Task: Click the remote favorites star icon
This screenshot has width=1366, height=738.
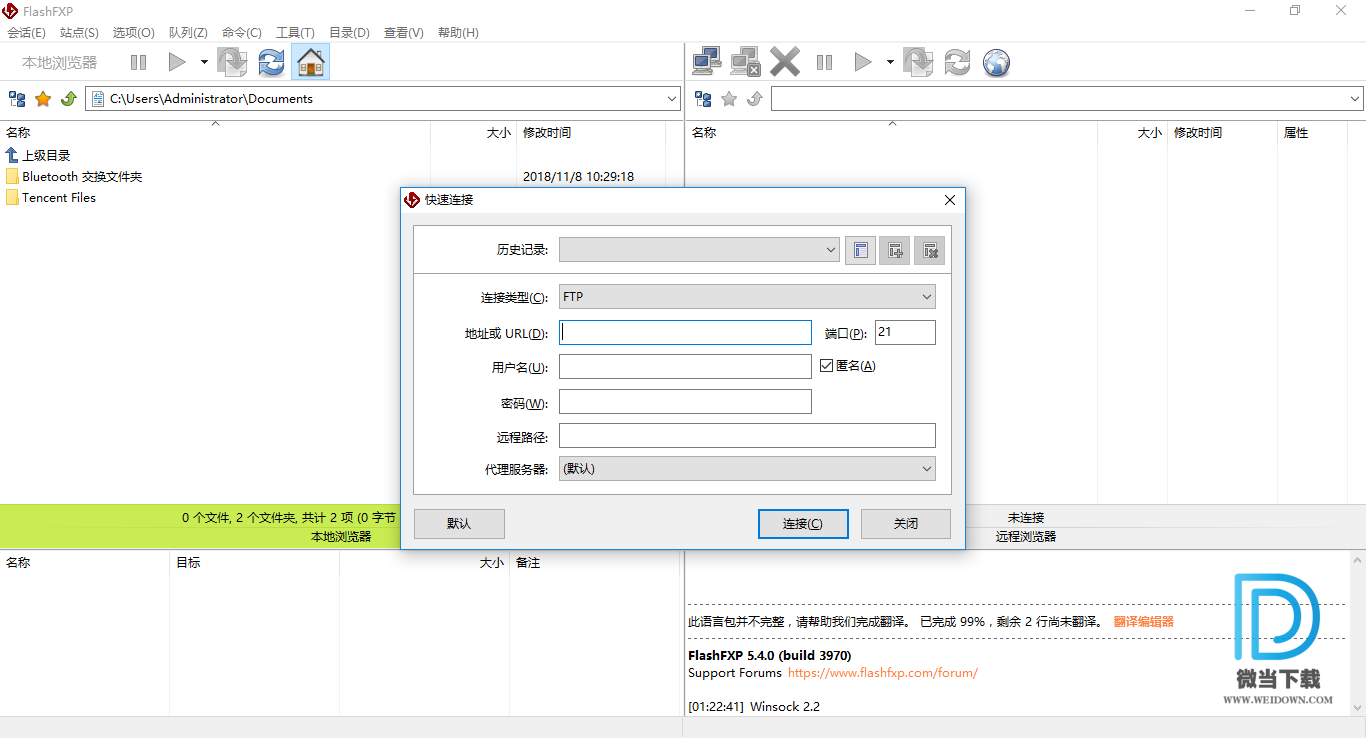Action: [729, 99]
